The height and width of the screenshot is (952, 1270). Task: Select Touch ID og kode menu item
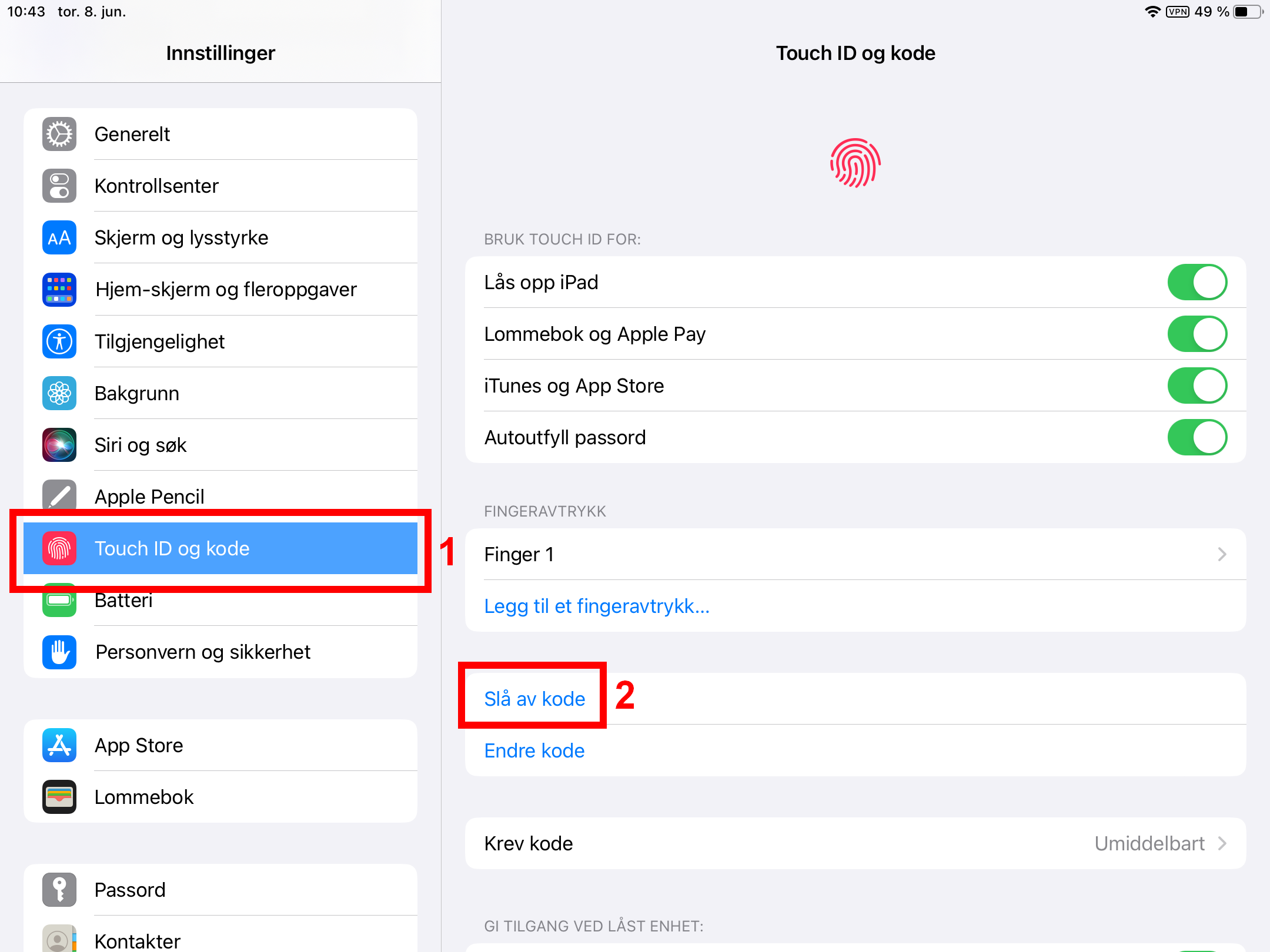(220, 548)
